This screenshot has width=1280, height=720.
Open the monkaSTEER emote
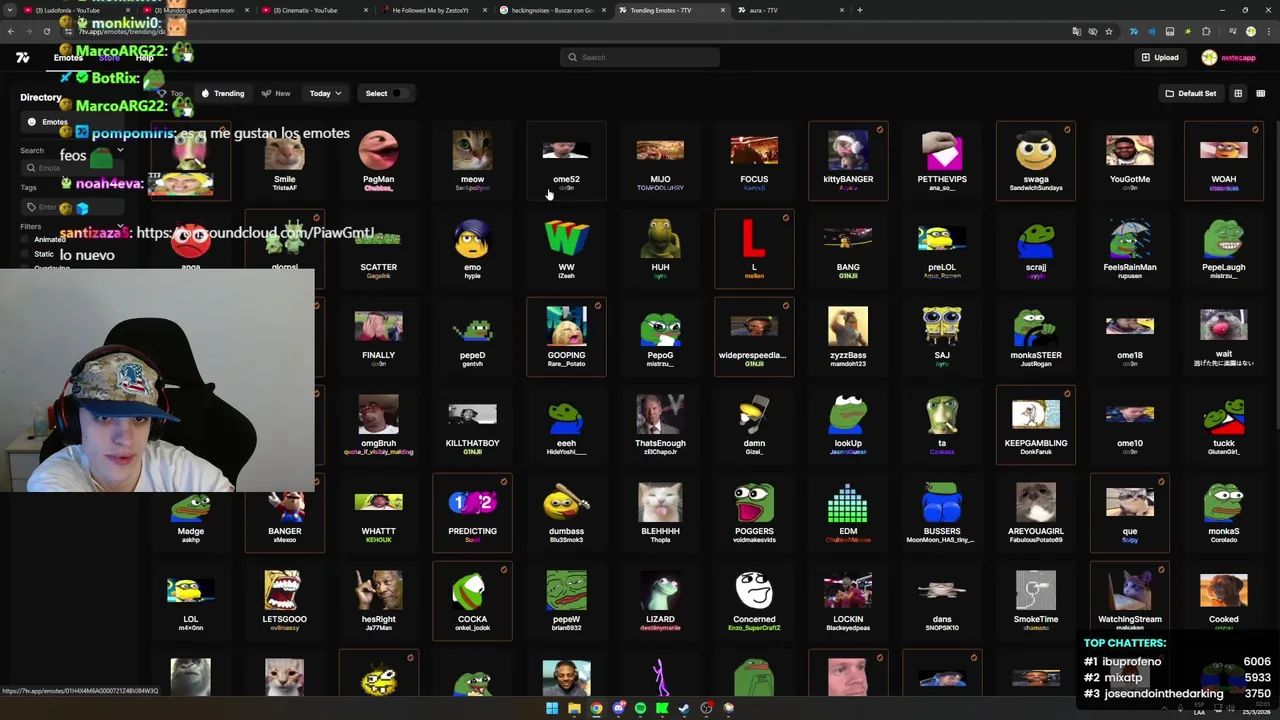coord(1036,337)
